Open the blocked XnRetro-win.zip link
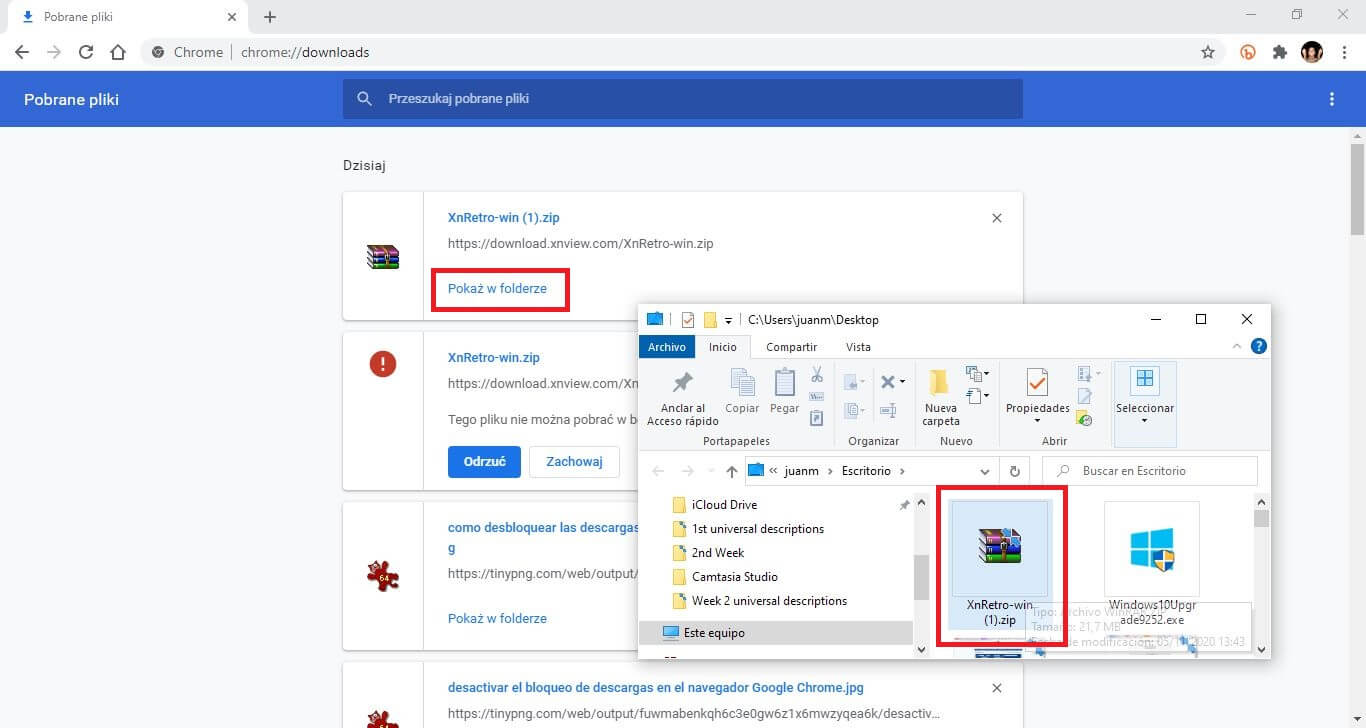Viewport: 1366px width, 728px height. click(494, 357)
